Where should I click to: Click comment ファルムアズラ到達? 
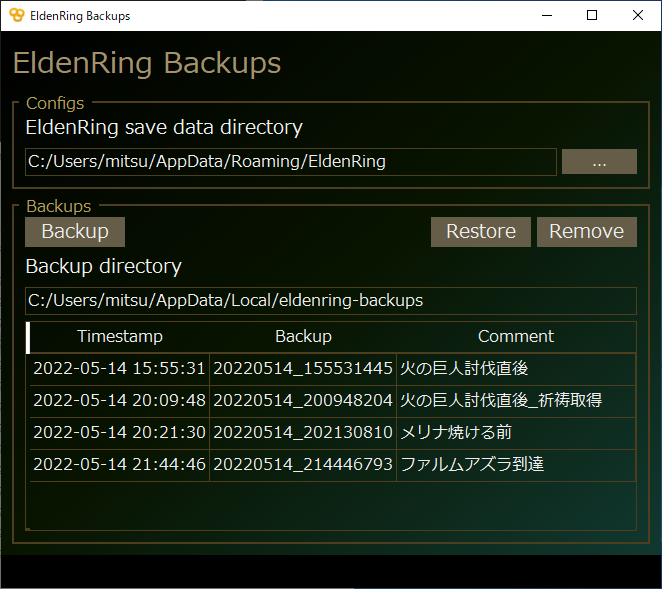(x=516, y=464)
